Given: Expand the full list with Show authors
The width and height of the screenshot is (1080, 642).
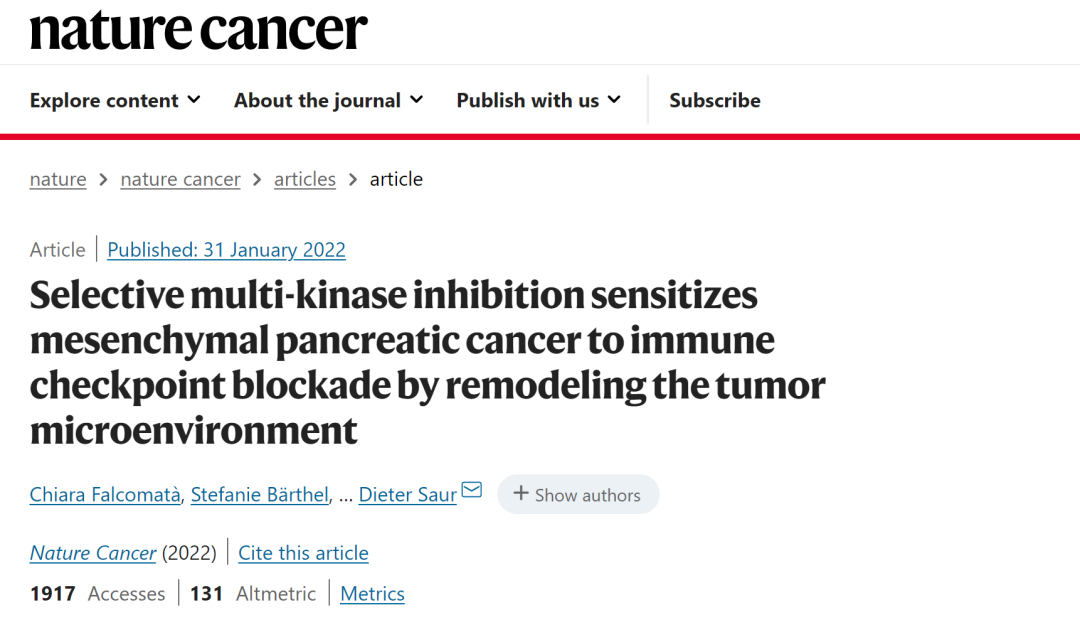Looking at the screenshot, I should click(579, 494).
